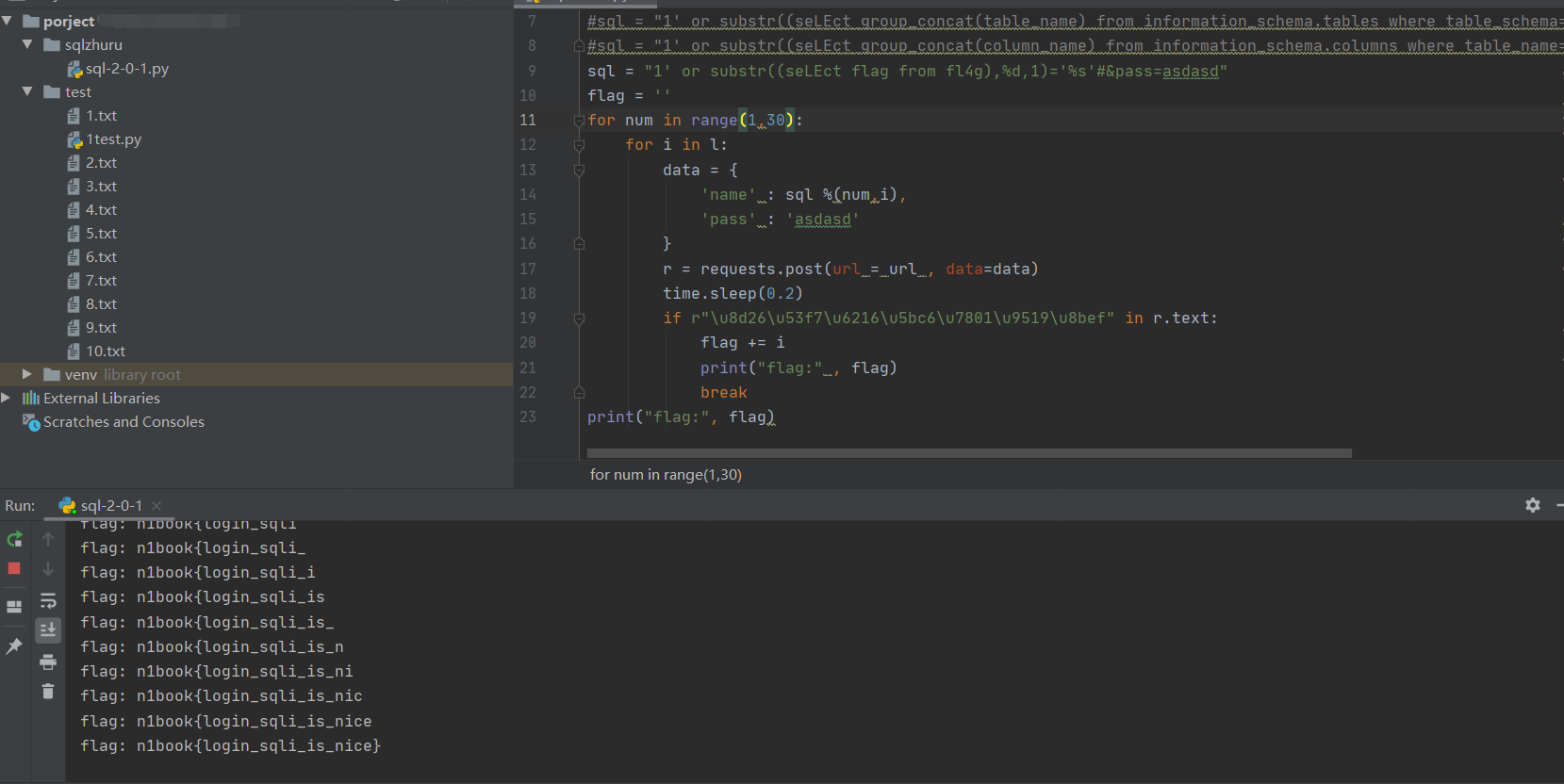Screen dimensions: 1564x784
Task: Fold the if block at line 19
Action: (x=579, y=318)
